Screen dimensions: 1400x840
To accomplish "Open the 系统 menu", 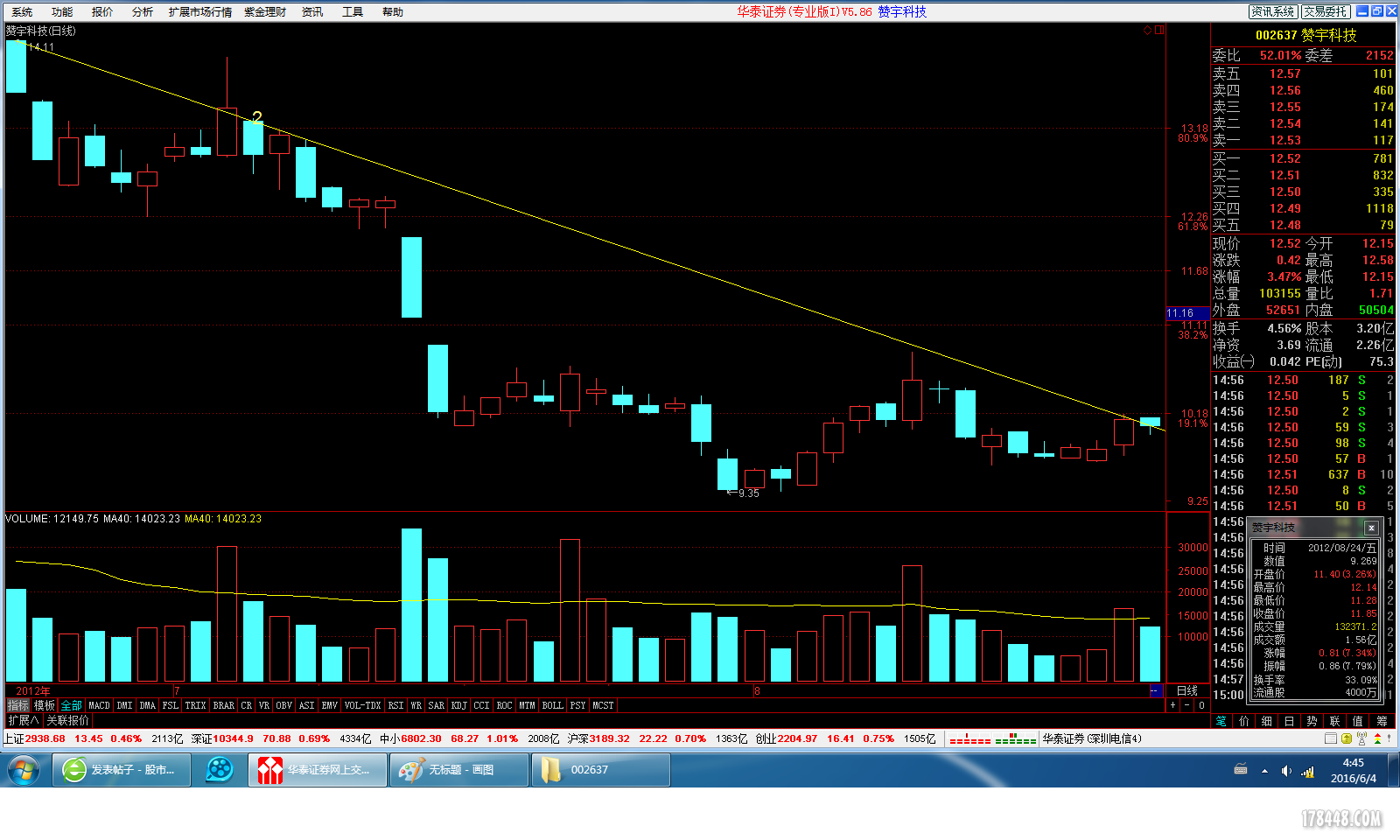I will [22, 12].
